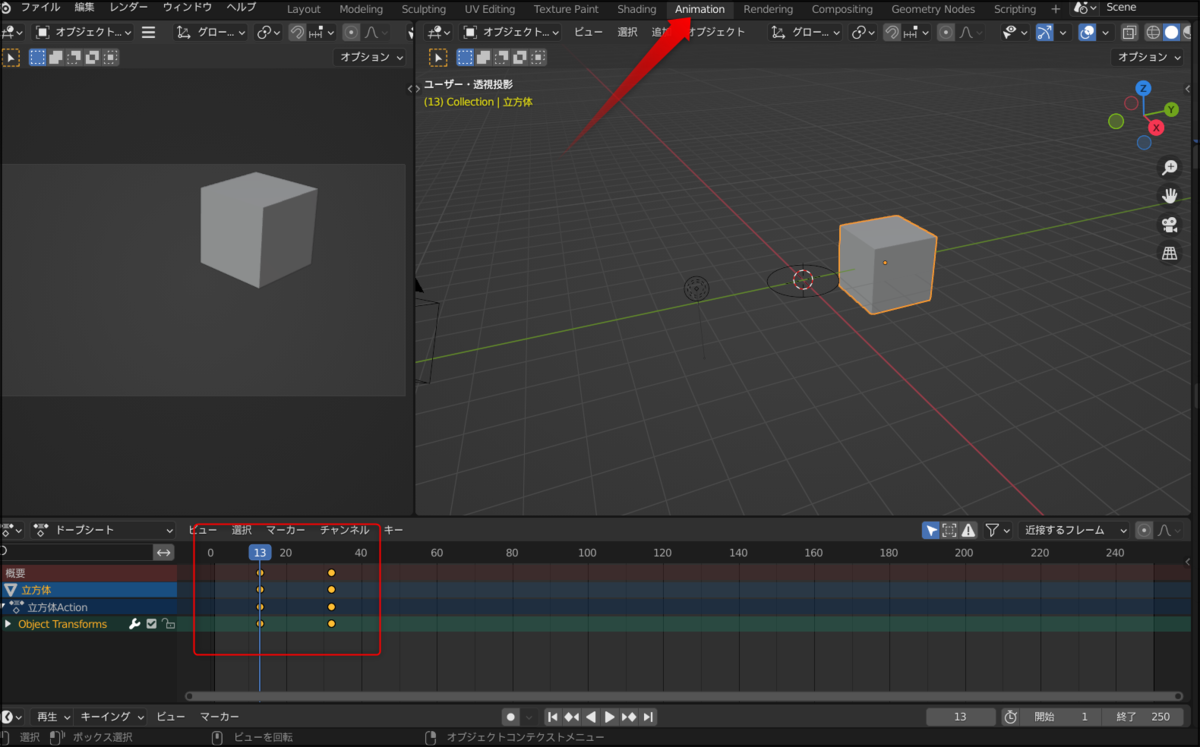This screenshot has height=747, width=1200.
Task: Open the 近接するフレーム snapping dropdown
Action: 1075,530
